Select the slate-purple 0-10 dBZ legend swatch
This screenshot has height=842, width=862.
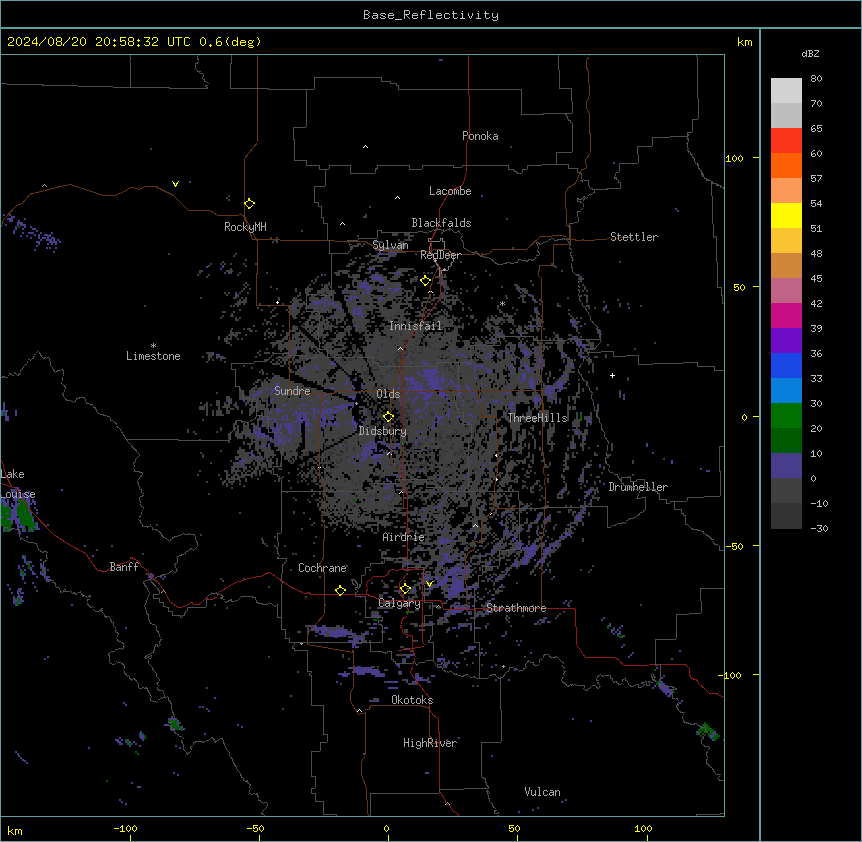786,466
